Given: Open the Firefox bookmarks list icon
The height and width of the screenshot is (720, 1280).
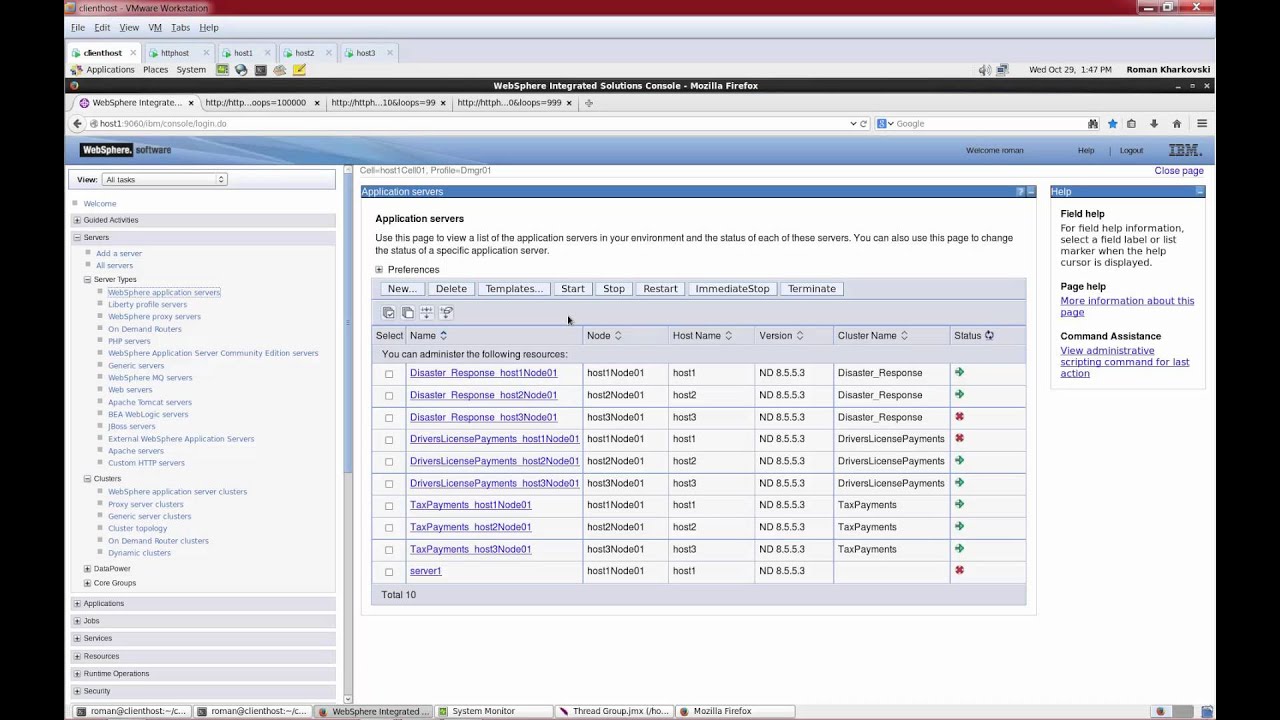Looking at the screenshot, I should (1131, 124).
